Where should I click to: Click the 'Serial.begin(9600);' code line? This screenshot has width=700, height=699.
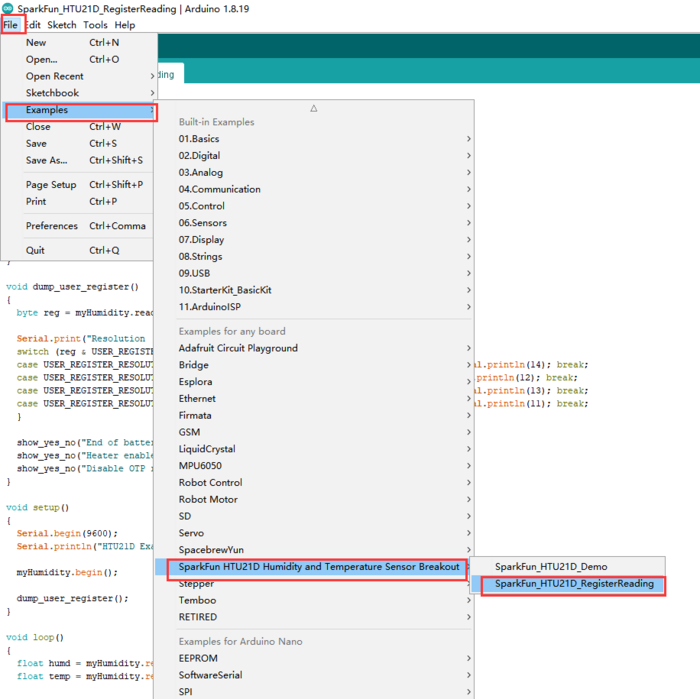[x=67, y=533]
